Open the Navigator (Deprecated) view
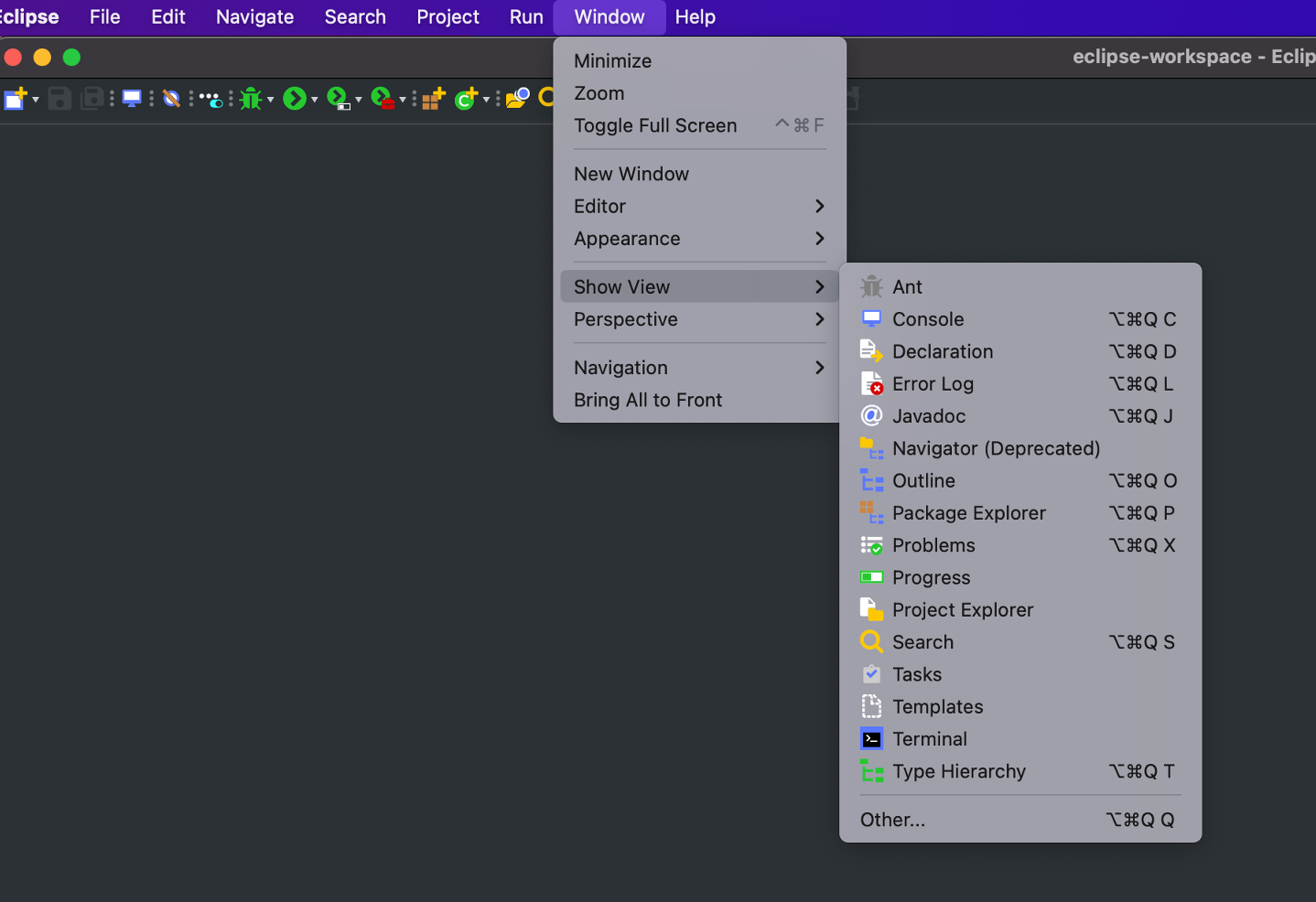This screenshot has height=902, width=1316. (1020, 448)
